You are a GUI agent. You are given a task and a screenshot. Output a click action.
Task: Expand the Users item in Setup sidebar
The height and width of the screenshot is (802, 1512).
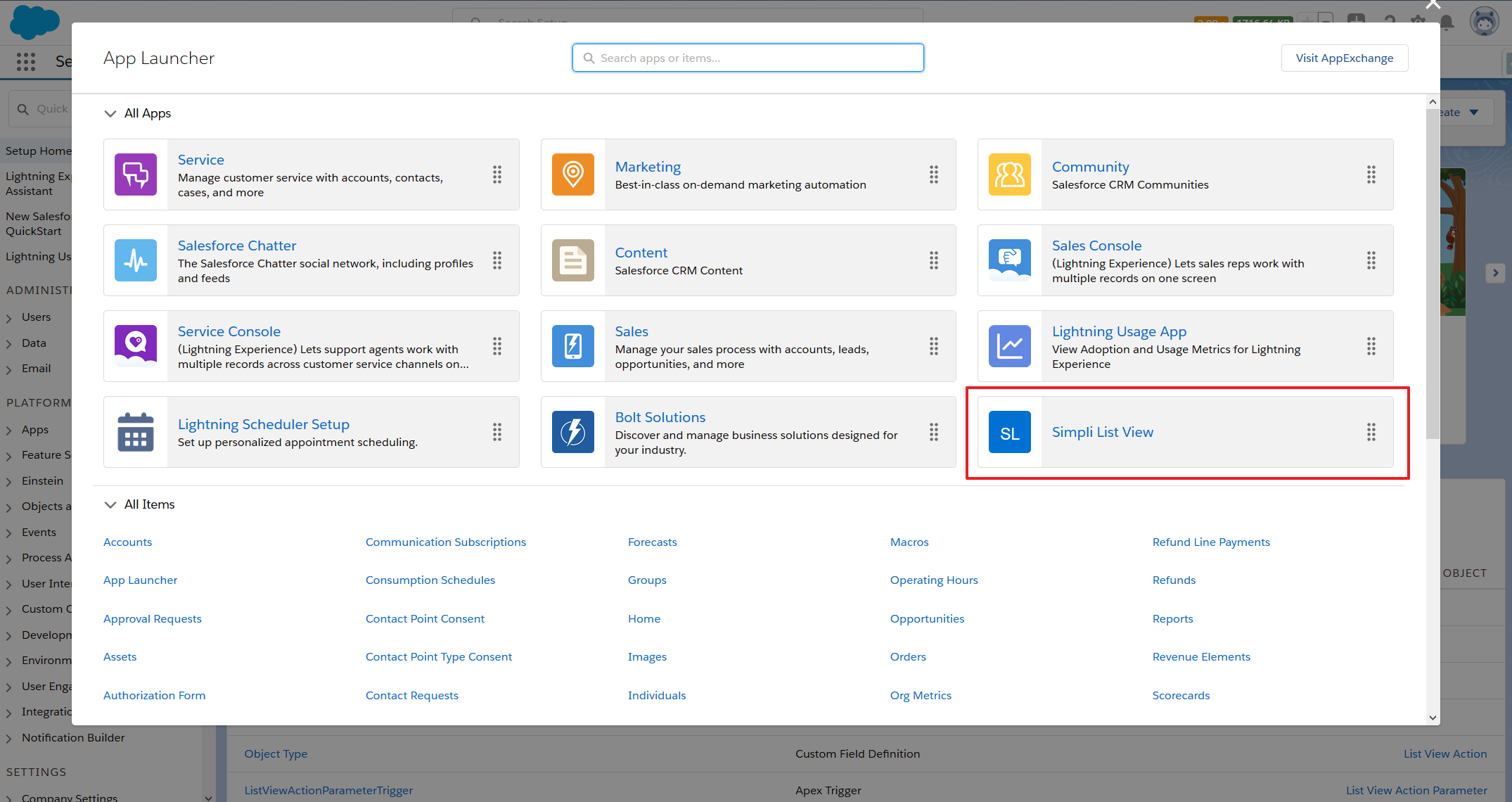(9, 318)
